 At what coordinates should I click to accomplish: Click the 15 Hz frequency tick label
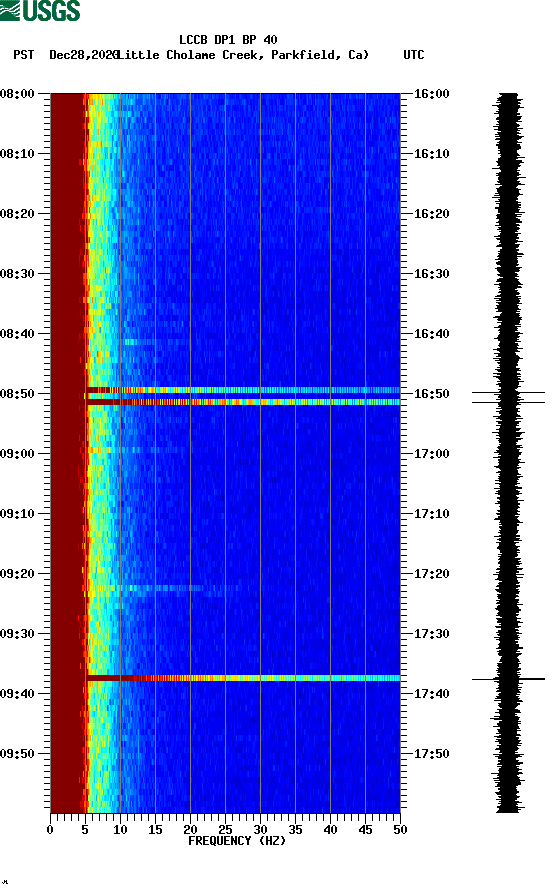click(x=155, y=830)
